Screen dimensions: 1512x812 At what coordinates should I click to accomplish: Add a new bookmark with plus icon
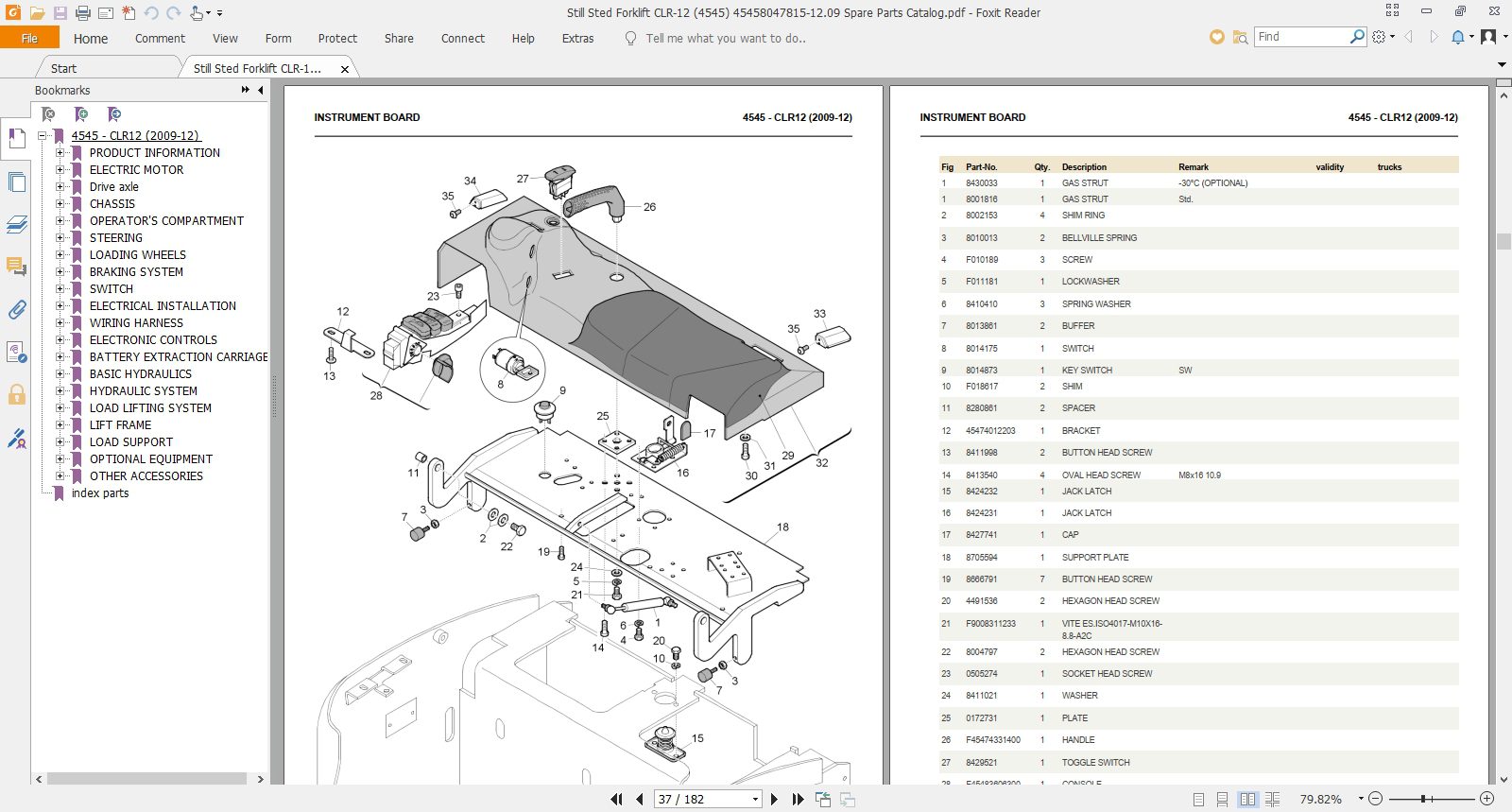81,114
